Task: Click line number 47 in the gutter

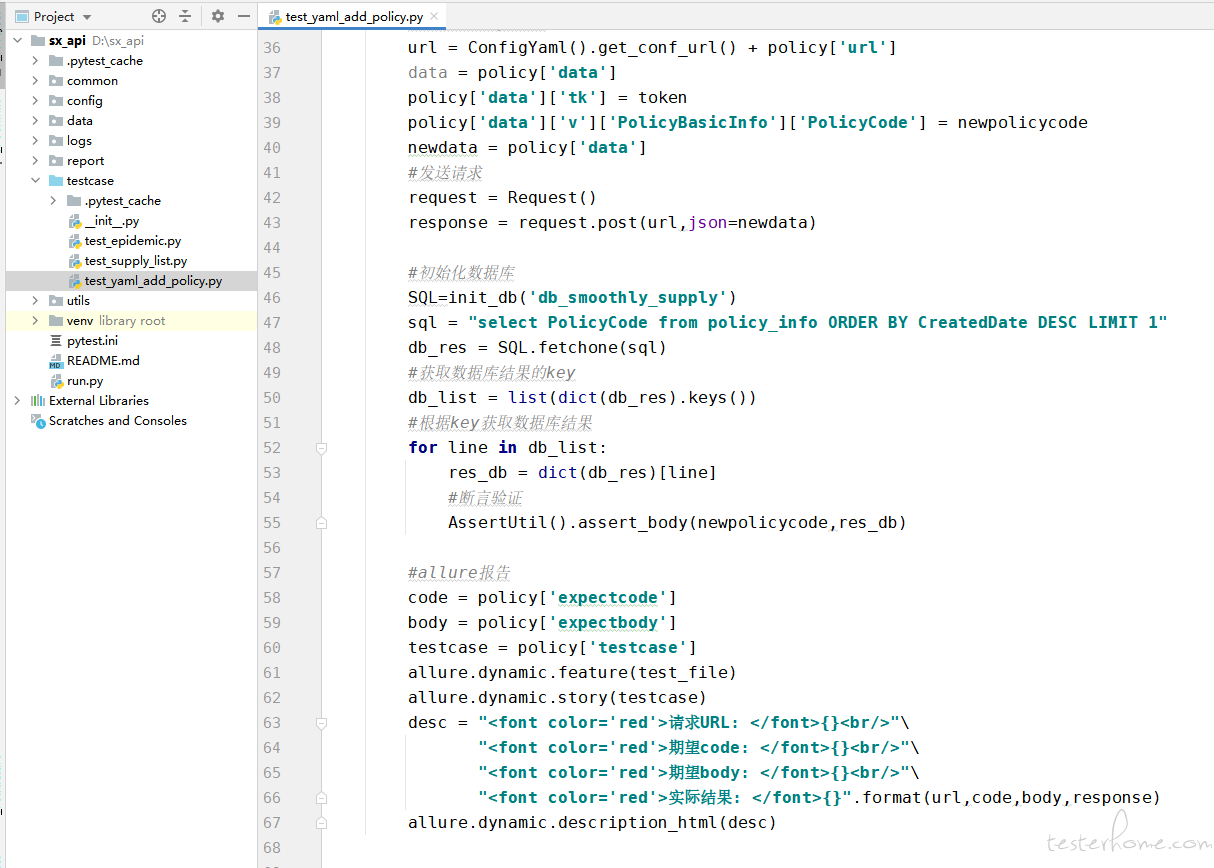Action: click(271, 323)
